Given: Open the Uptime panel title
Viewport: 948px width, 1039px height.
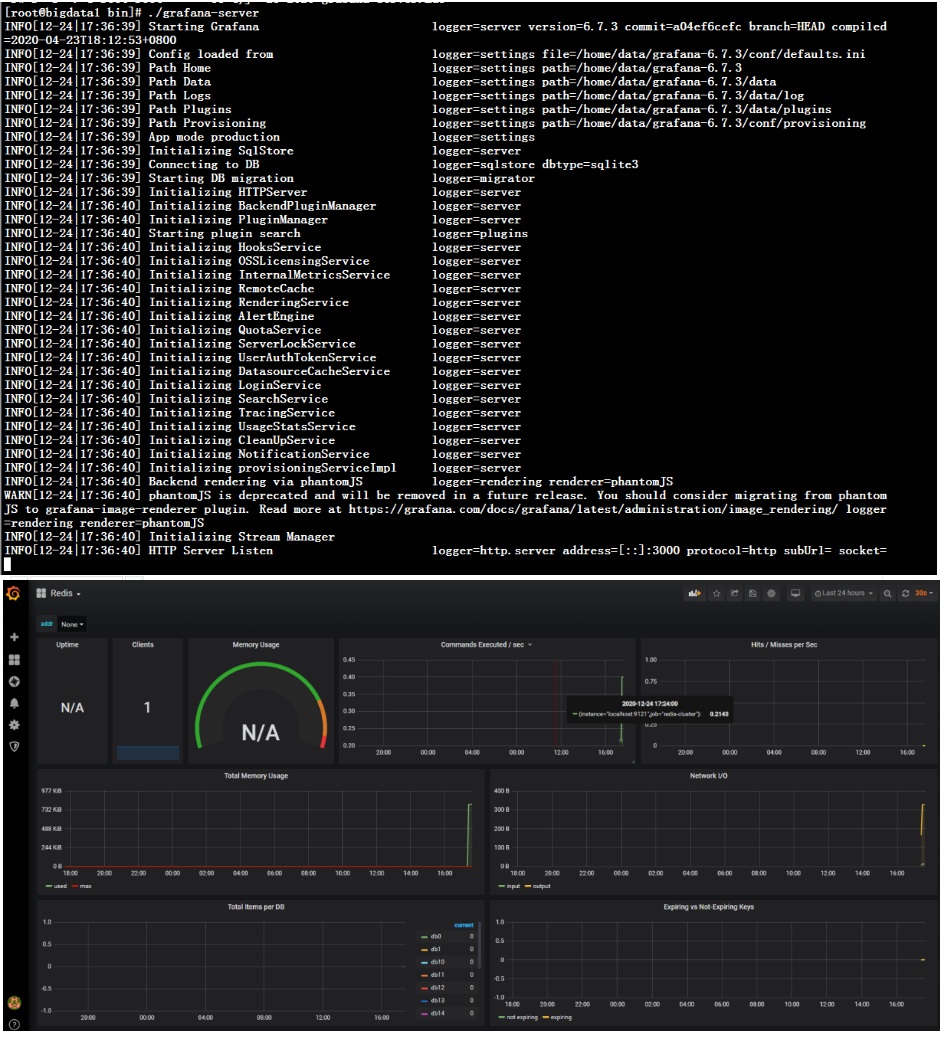Looking at the screenshot, I should click(68, 644).
